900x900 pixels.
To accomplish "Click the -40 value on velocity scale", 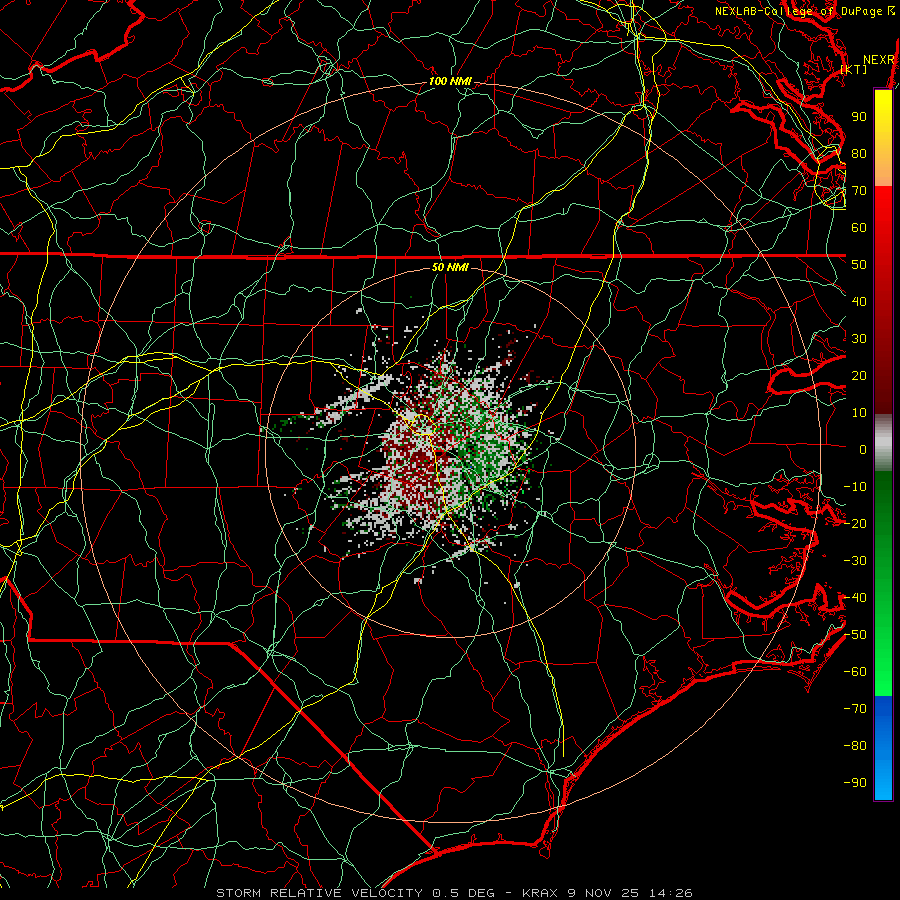I will [x=855, y=598].
